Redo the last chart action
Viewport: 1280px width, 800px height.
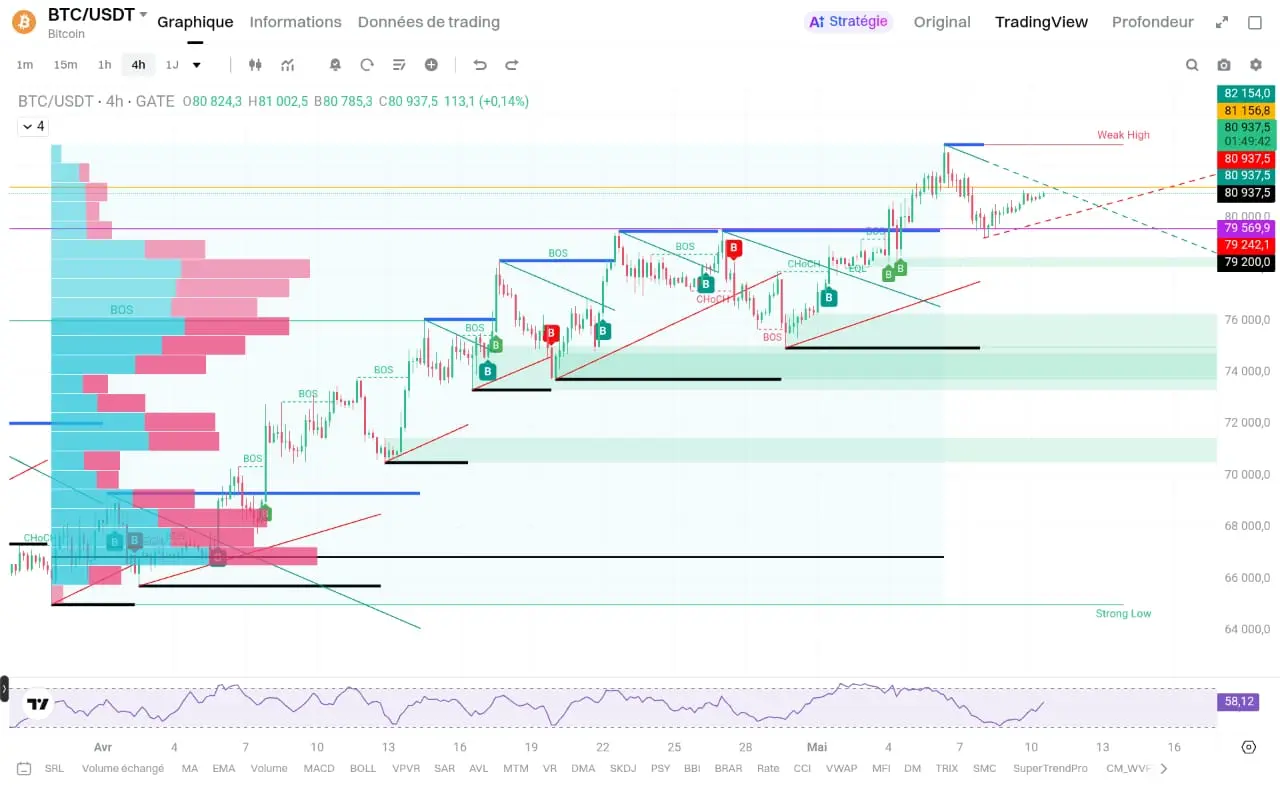[512, 65]
